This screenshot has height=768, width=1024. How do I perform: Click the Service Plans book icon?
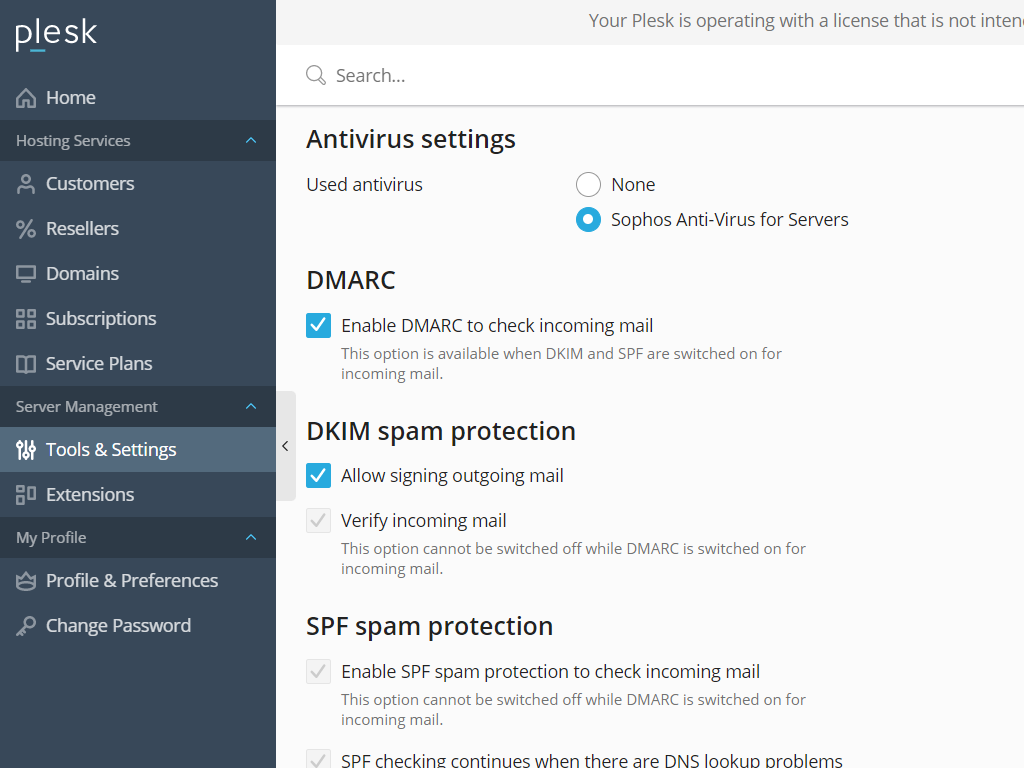[x=26, y=364]
